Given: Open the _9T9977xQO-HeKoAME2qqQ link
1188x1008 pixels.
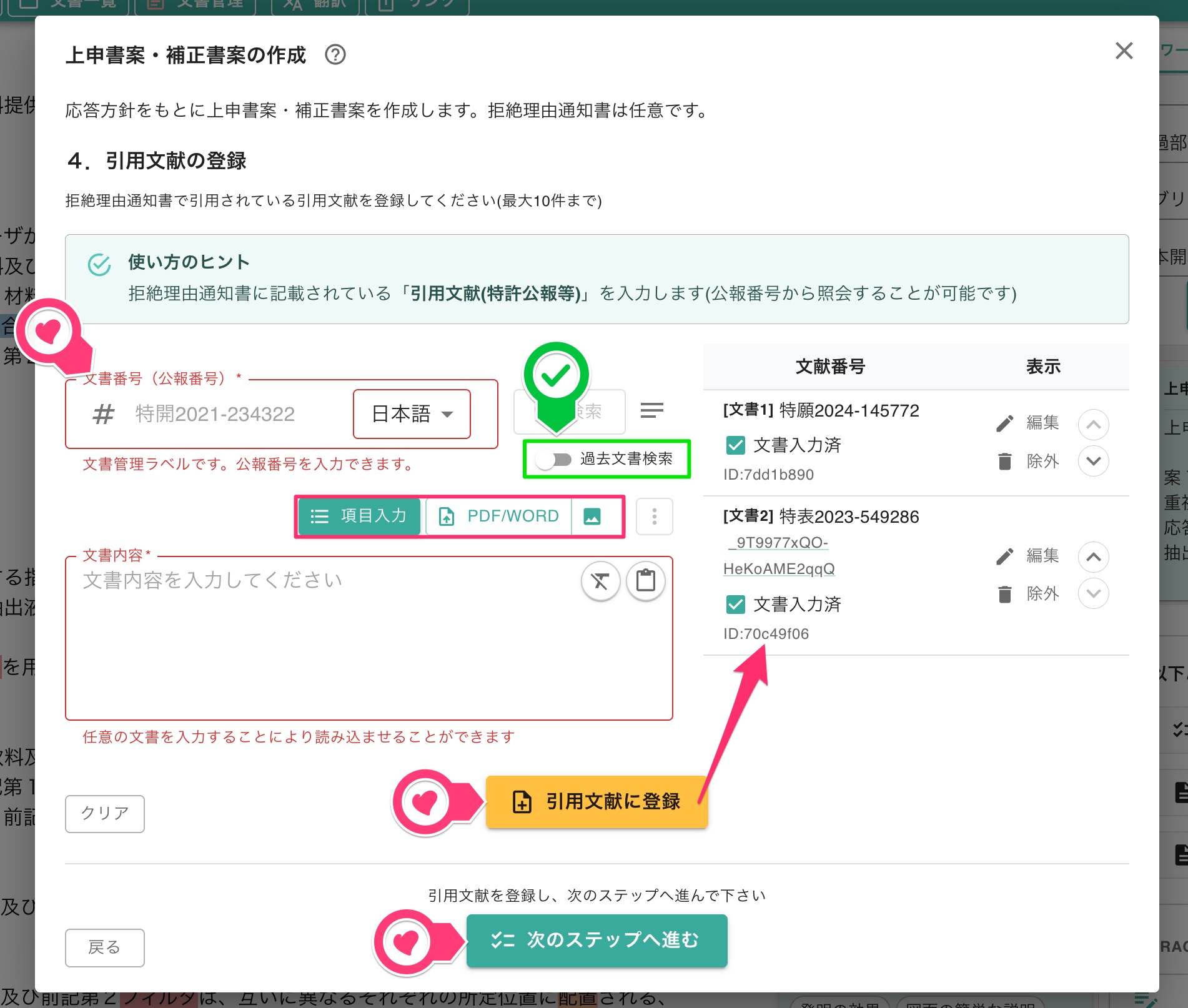Looking at the screenshot, I should click(779, 556).
